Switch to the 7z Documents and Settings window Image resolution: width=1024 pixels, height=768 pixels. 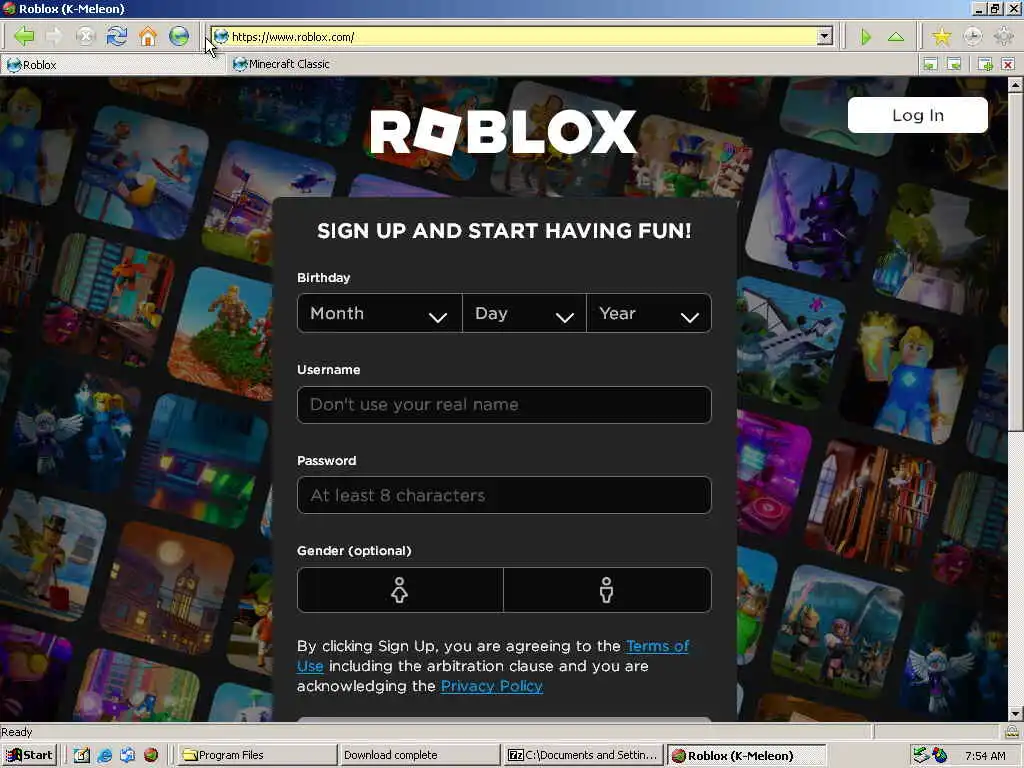(583, 756)
